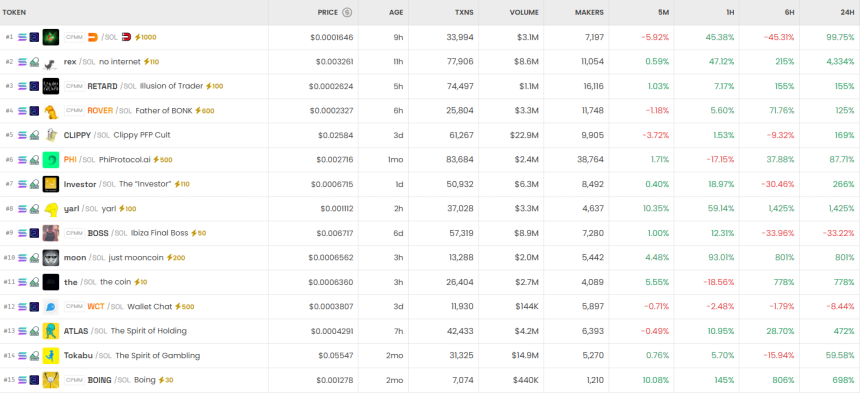The width and height of the screenshot is (860, 393).
Task: Click the green PHI token icon
Action: click(50, 160)
